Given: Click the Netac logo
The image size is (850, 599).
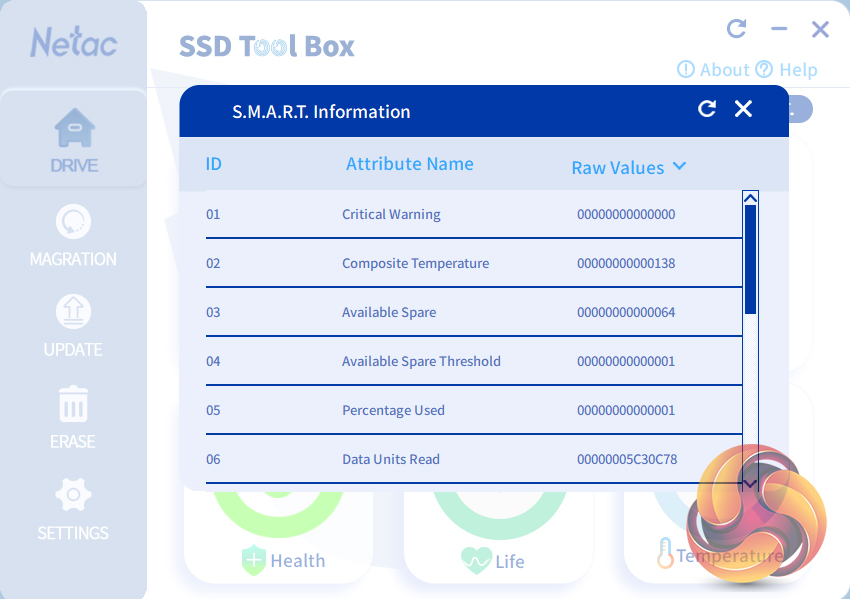Looking at the screenshot, I should click(x=74, y=42).
